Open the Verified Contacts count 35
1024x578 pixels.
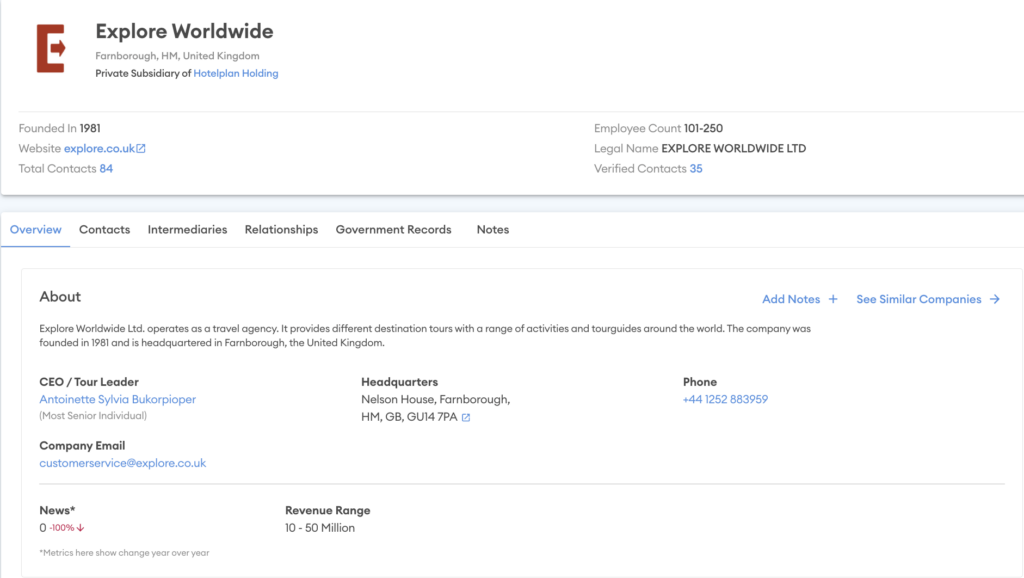coord(696,169)
